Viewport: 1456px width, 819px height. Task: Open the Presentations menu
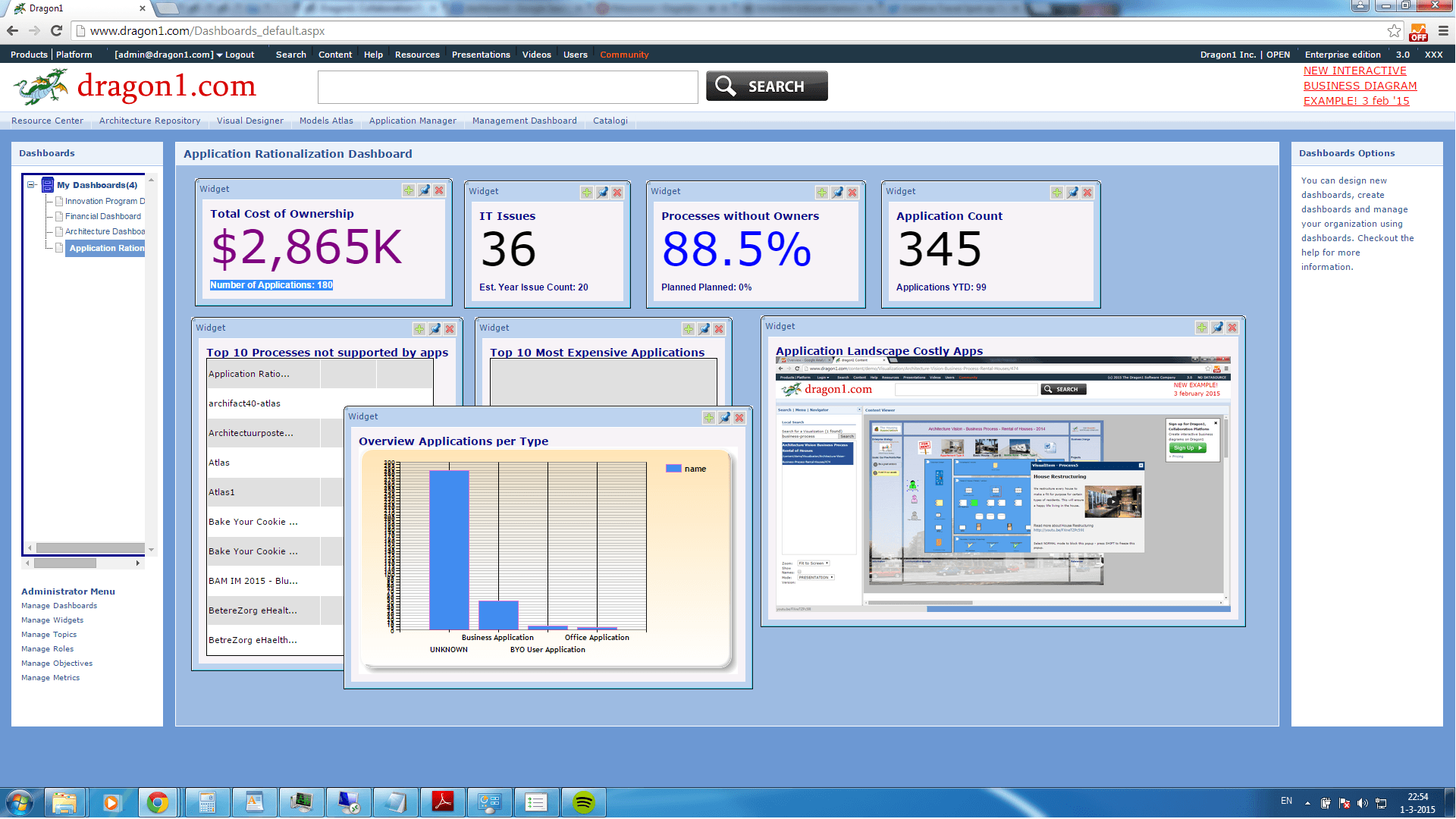click(481, 55)
